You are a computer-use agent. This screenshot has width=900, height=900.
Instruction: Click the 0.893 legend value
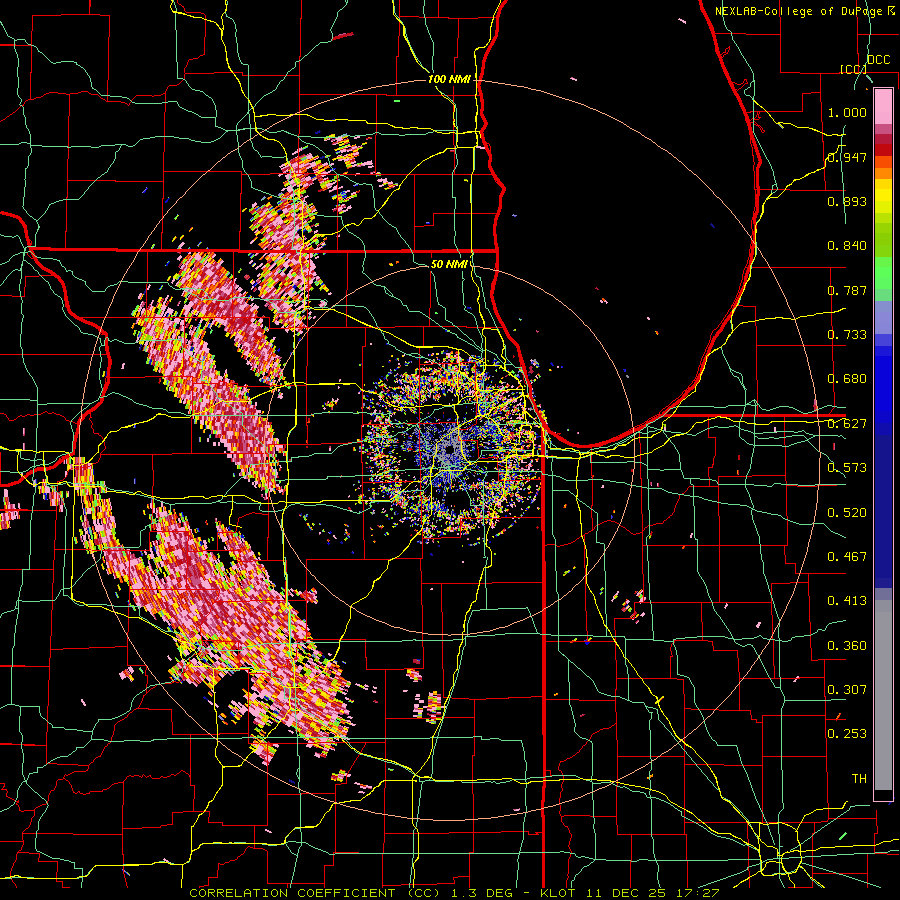847,201
